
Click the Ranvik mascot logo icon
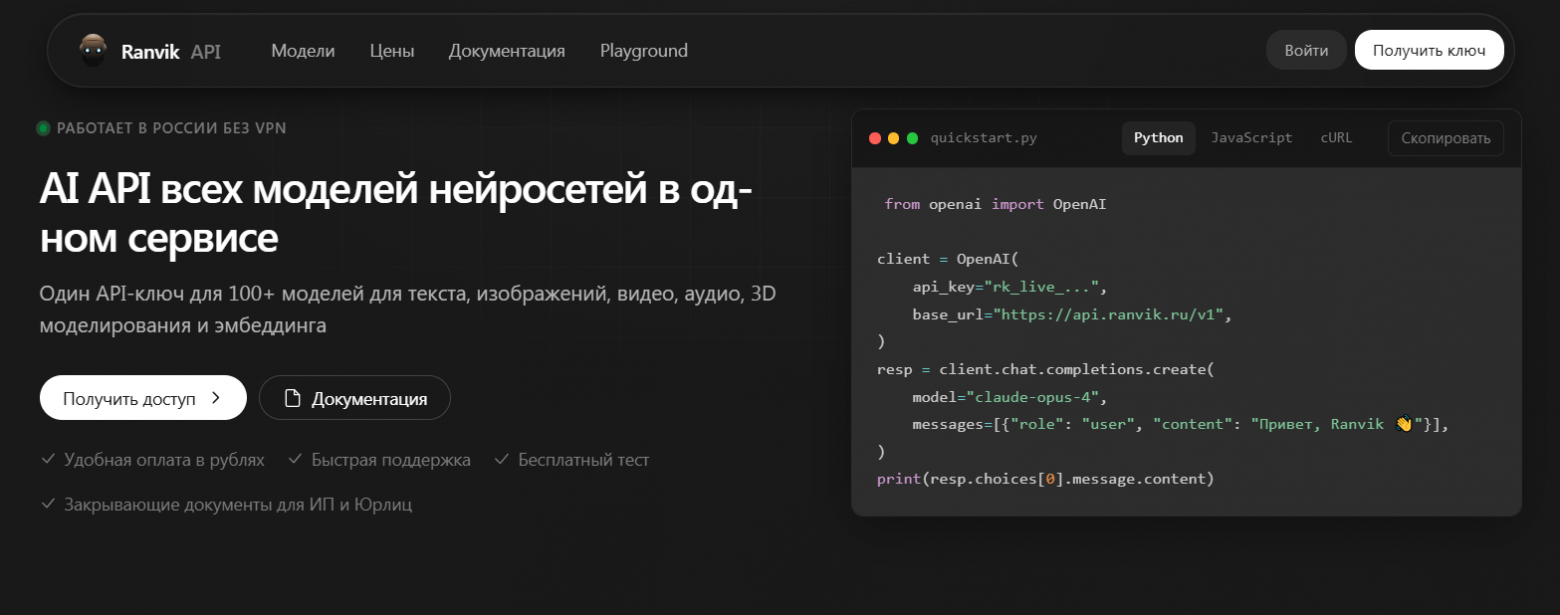pos(93,50)
